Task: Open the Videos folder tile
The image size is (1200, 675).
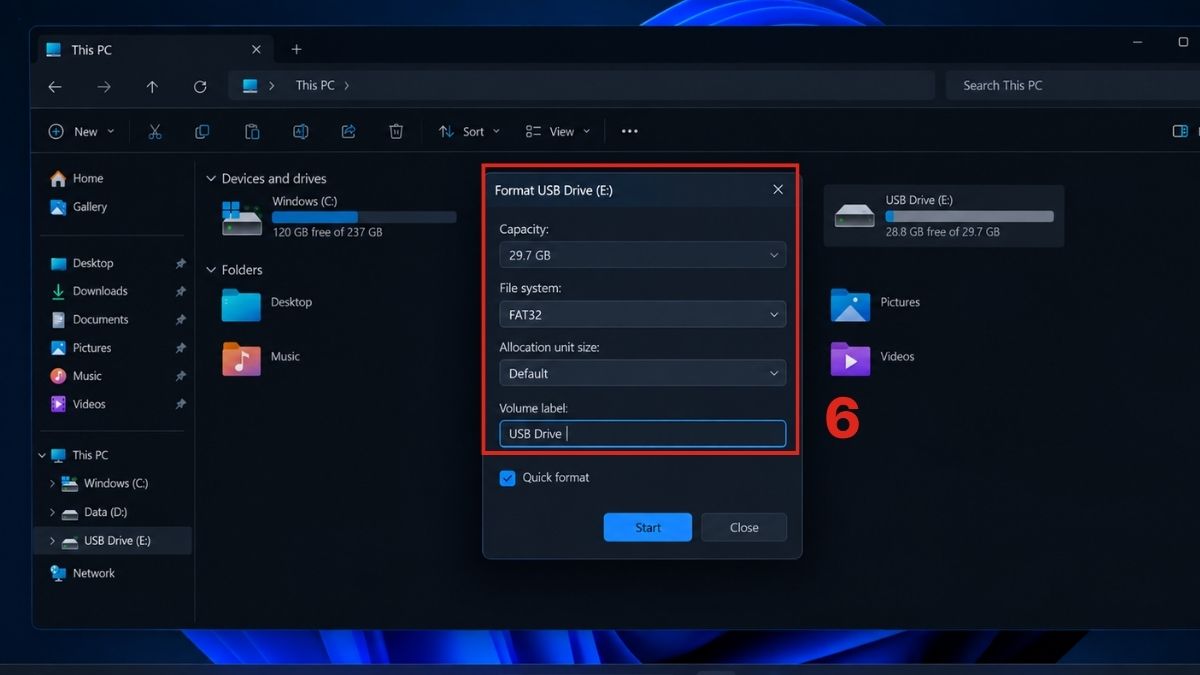Action: coord(873,357)
